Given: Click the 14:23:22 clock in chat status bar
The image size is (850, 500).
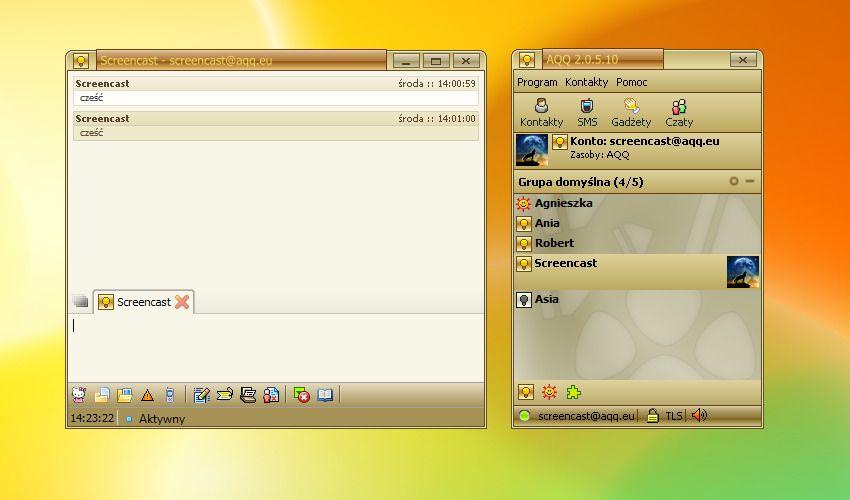Looking at the screenshot, I should click(x=92, y=418).
